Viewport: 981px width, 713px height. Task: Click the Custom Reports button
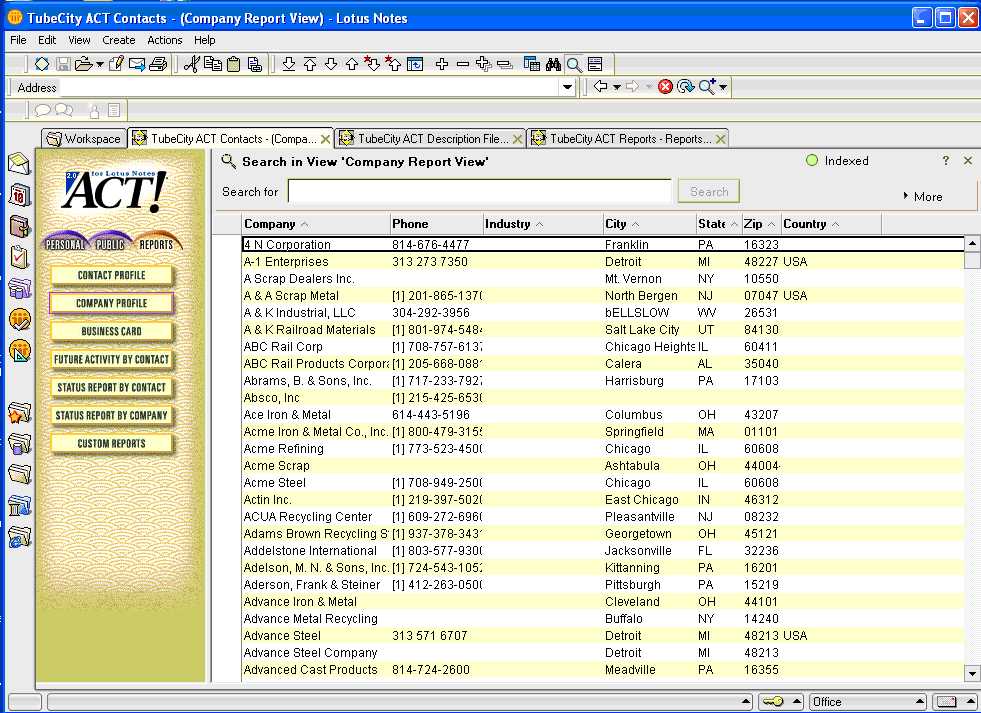pos(111,443)
